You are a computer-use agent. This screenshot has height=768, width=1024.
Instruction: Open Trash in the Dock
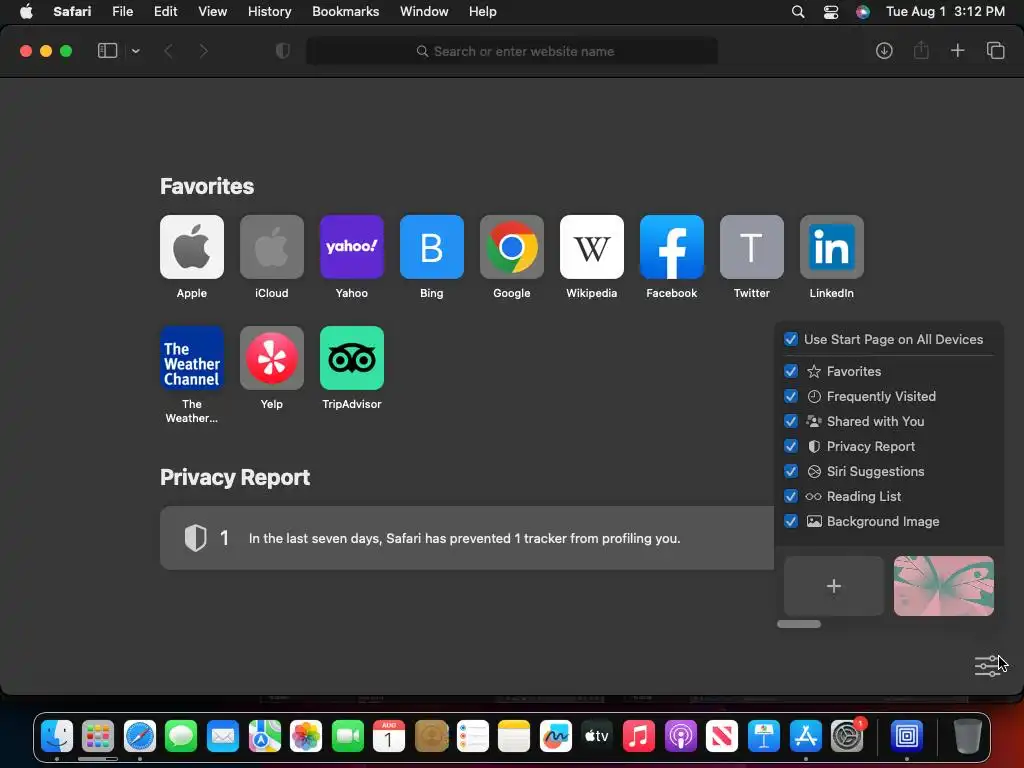968,737
